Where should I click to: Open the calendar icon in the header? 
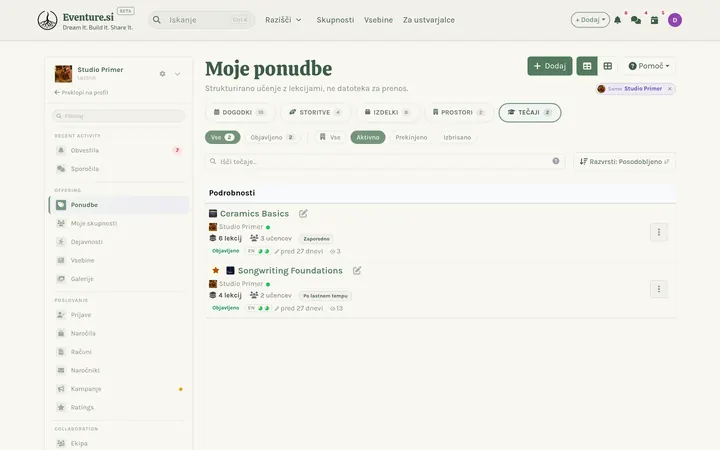click(x=654, y=20)
